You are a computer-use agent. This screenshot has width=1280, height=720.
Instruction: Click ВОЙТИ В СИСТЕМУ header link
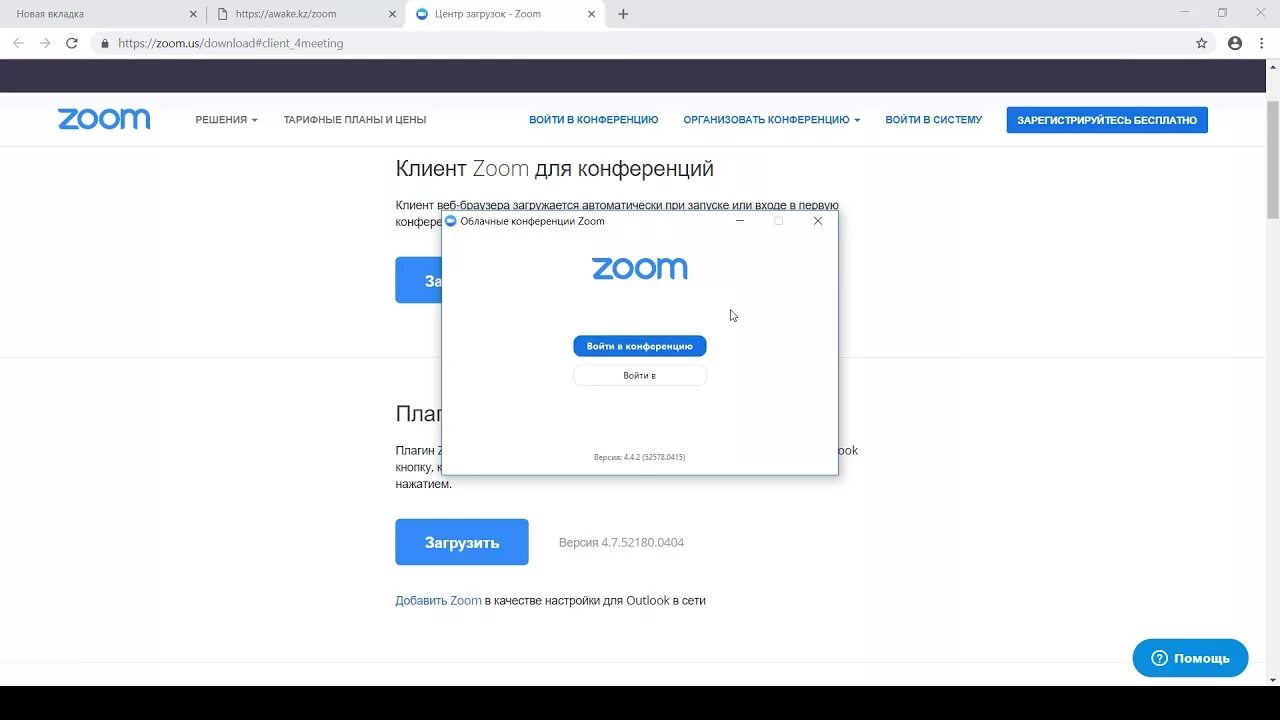pyautogui.click(x=933, y=119)
